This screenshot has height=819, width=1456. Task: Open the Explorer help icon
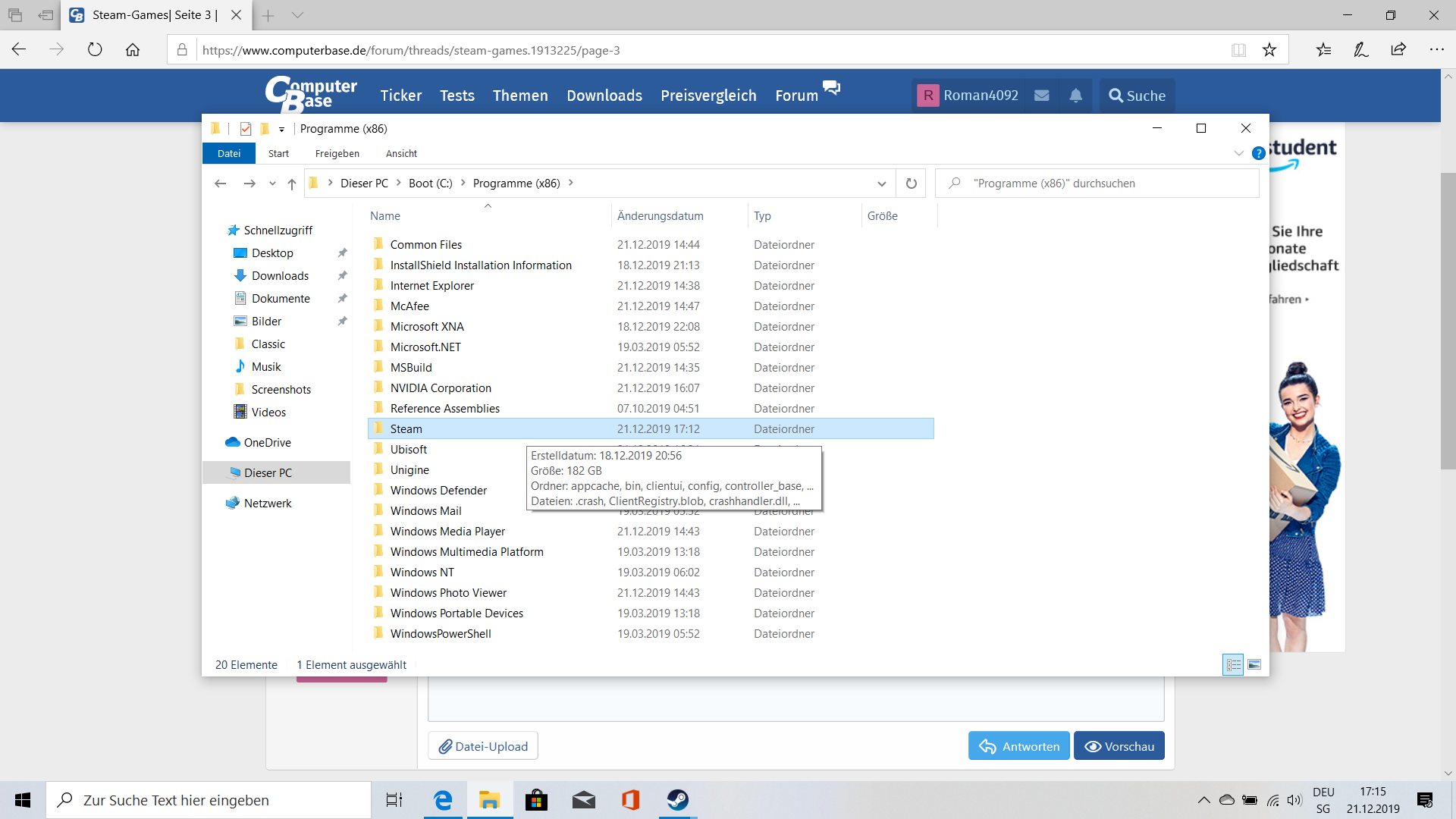pyautogui.click(x=1258, y=153)
